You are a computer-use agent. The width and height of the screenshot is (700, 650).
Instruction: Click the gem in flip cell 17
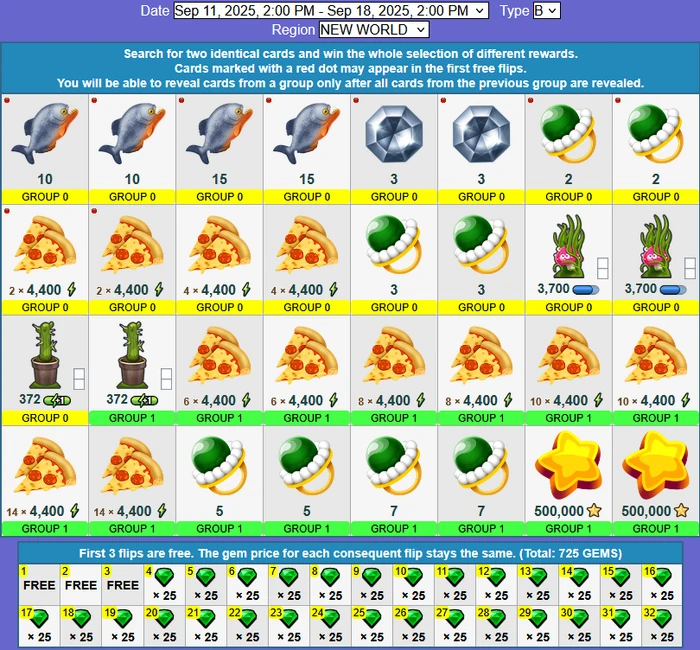tap(39, 619)
